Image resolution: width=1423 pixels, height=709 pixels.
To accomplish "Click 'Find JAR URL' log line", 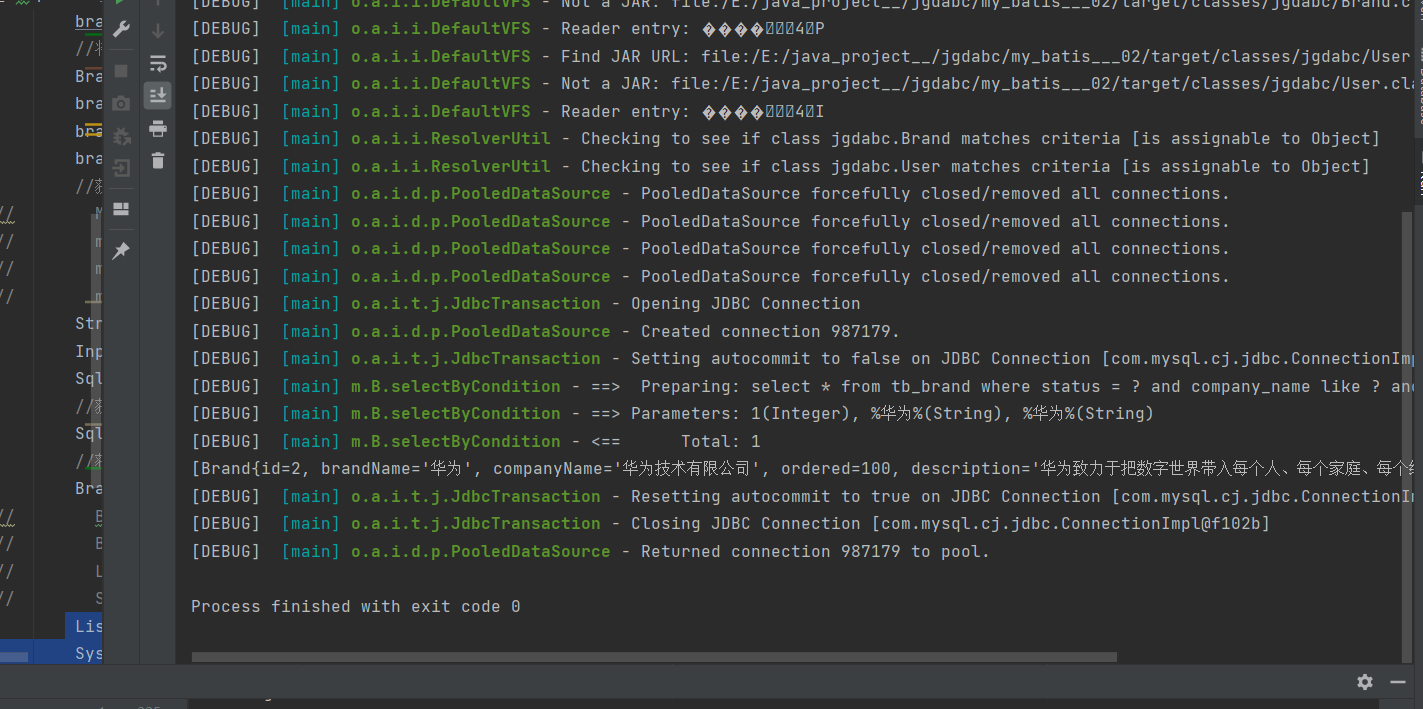I will pos(800,56).
